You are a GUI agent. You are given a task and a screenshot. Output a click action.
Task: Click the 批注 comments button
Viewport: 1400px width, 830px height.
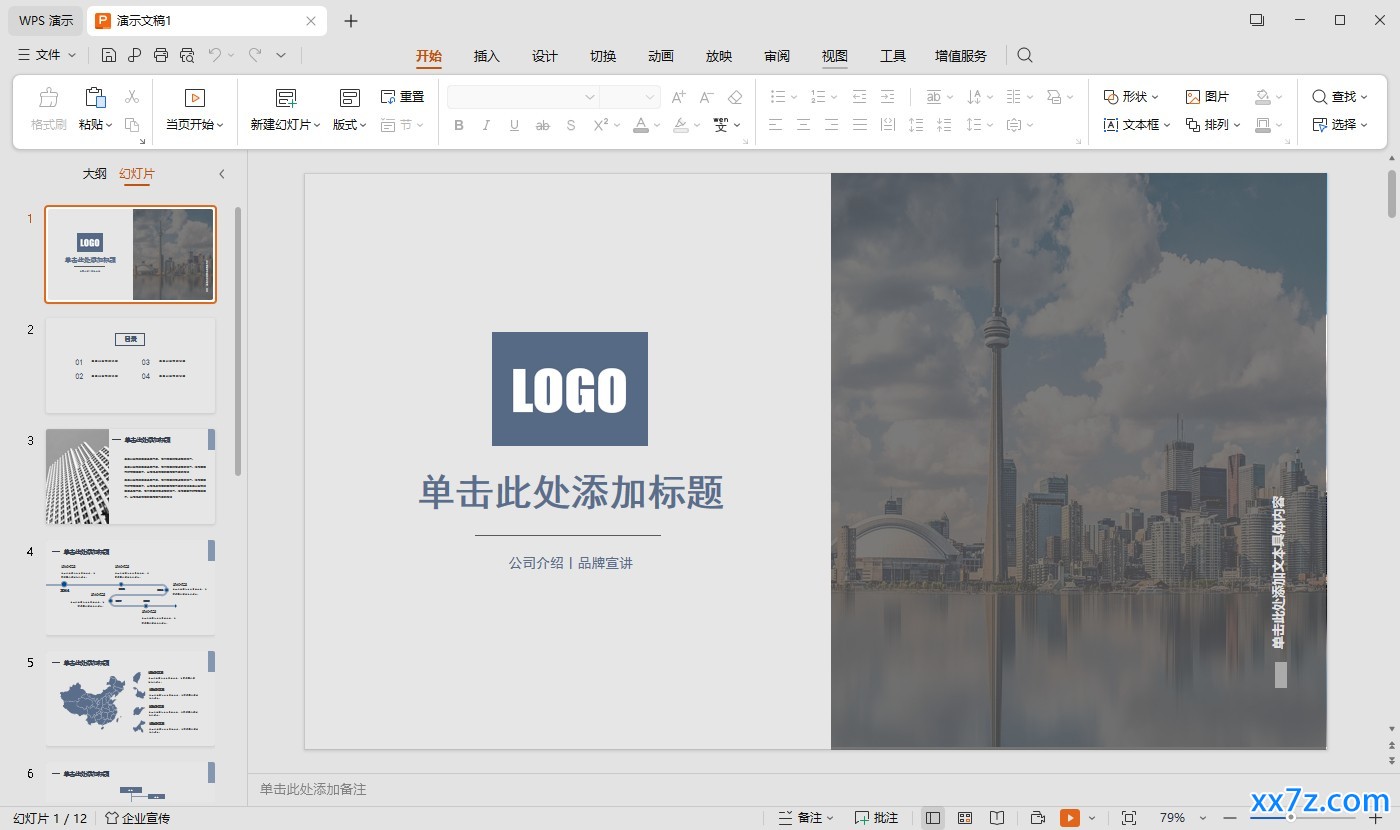pyautogui.click(x=876, y=818)
